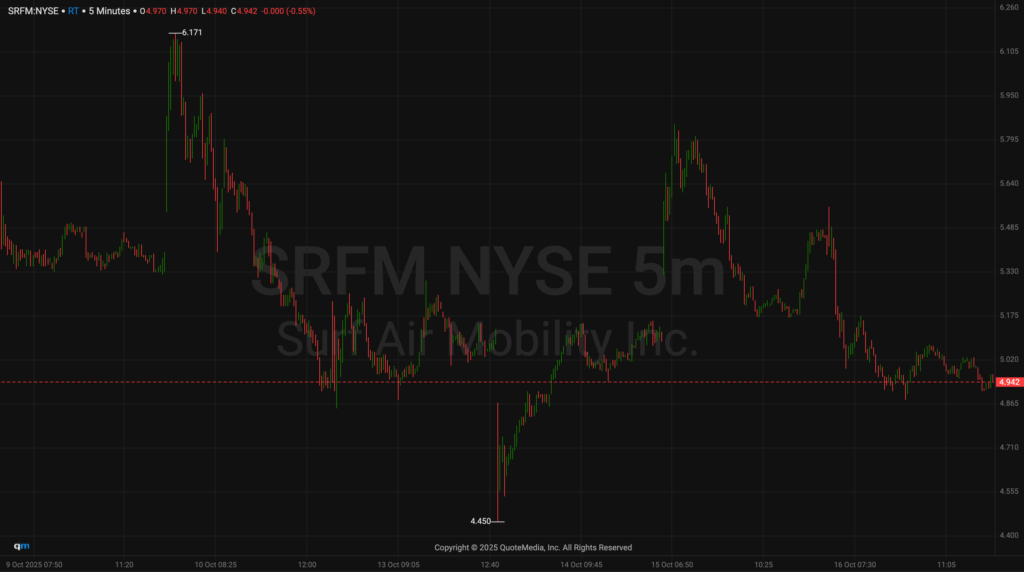The height and width of the screenshot is (572, 1024).
Task: Click the QuoteMedia qm logo icon
Action: coord(21,546)
